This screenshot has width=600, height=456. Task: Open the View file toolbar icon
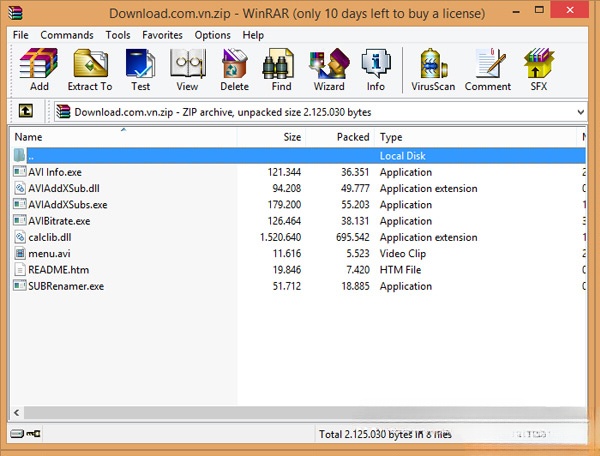pyautogui.click(x=187, y=63)
